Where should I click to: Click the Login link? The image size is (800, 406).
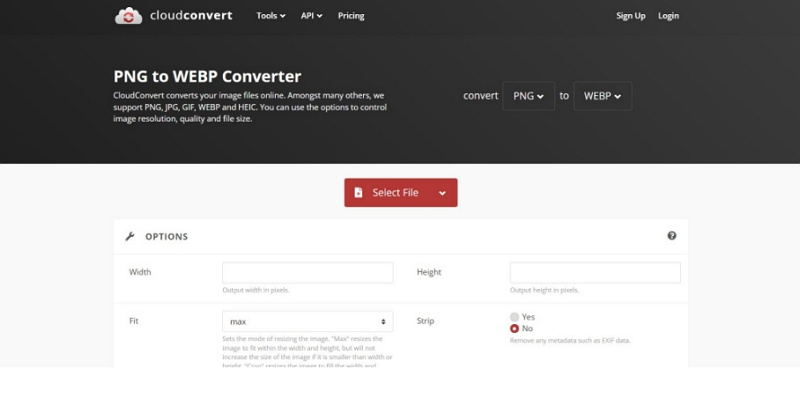[668, 16]
